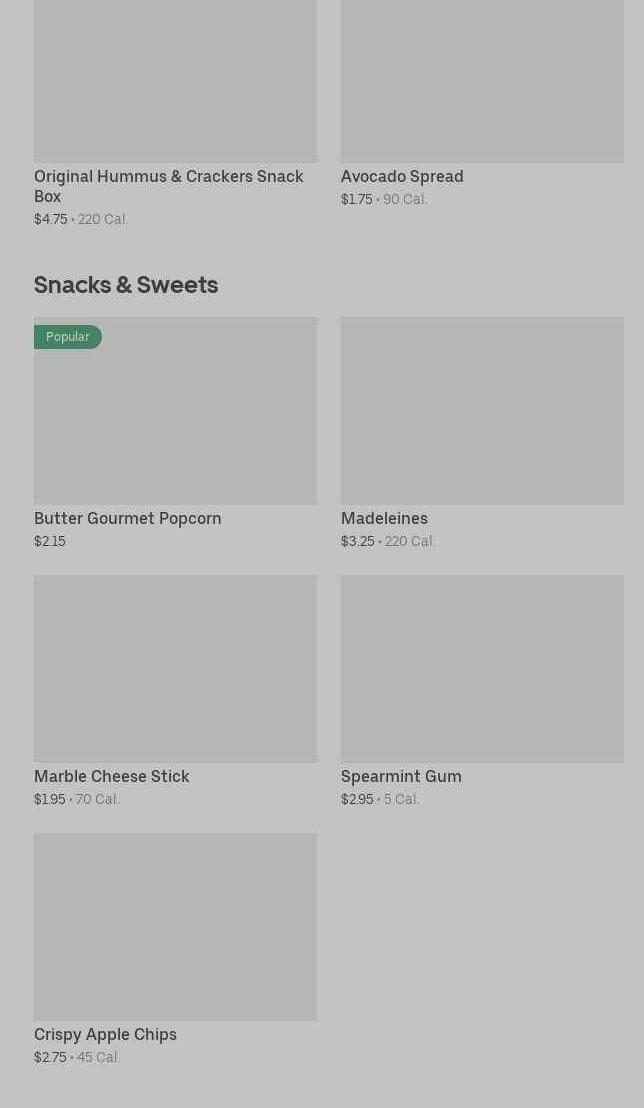Open the Butter Gourmet Popcorn image
This screenshot has height=1108, width=644.
[175, 420]
